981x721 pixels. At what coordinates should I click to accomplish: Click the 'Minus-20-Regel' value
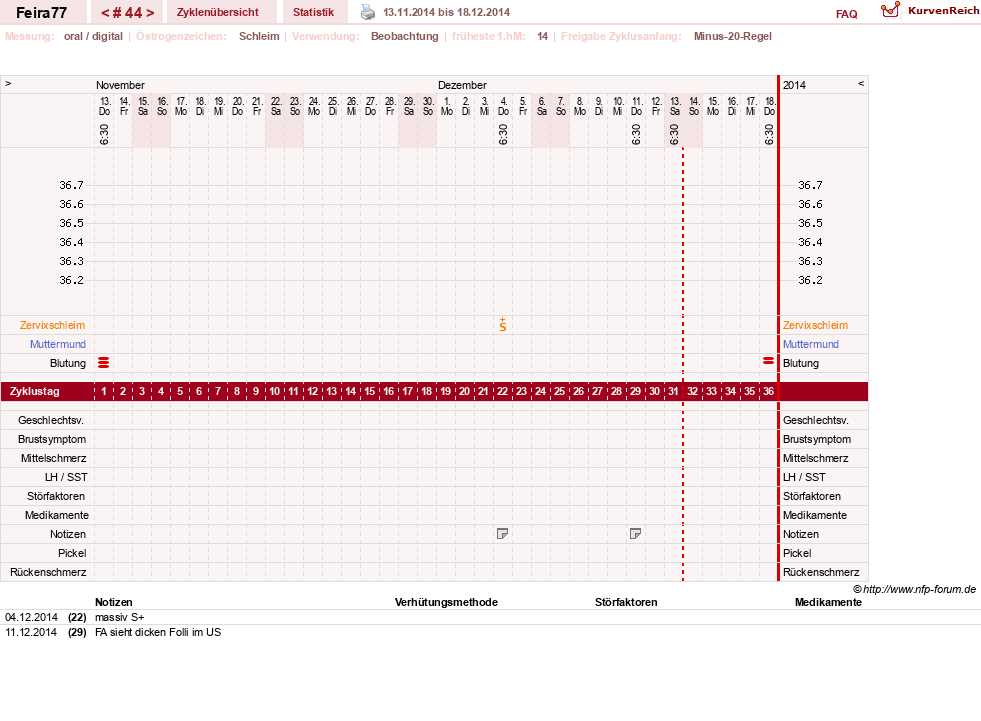[733, 36]
